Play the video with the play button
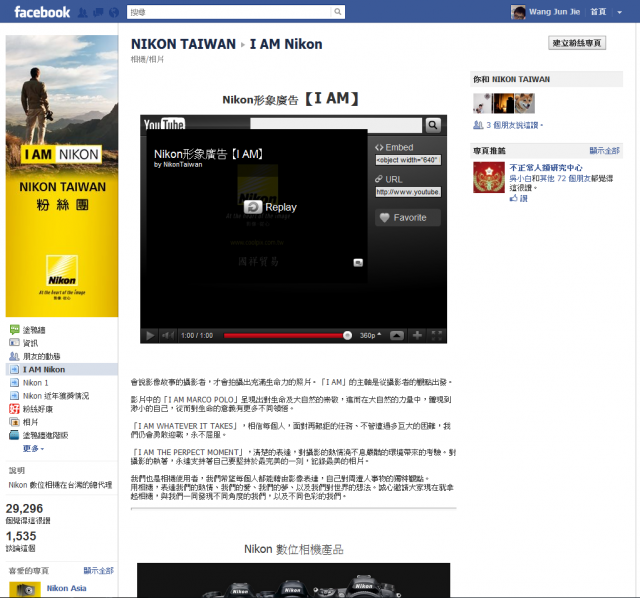The height and width of the screenshot is (598, 640). [150, 336]
